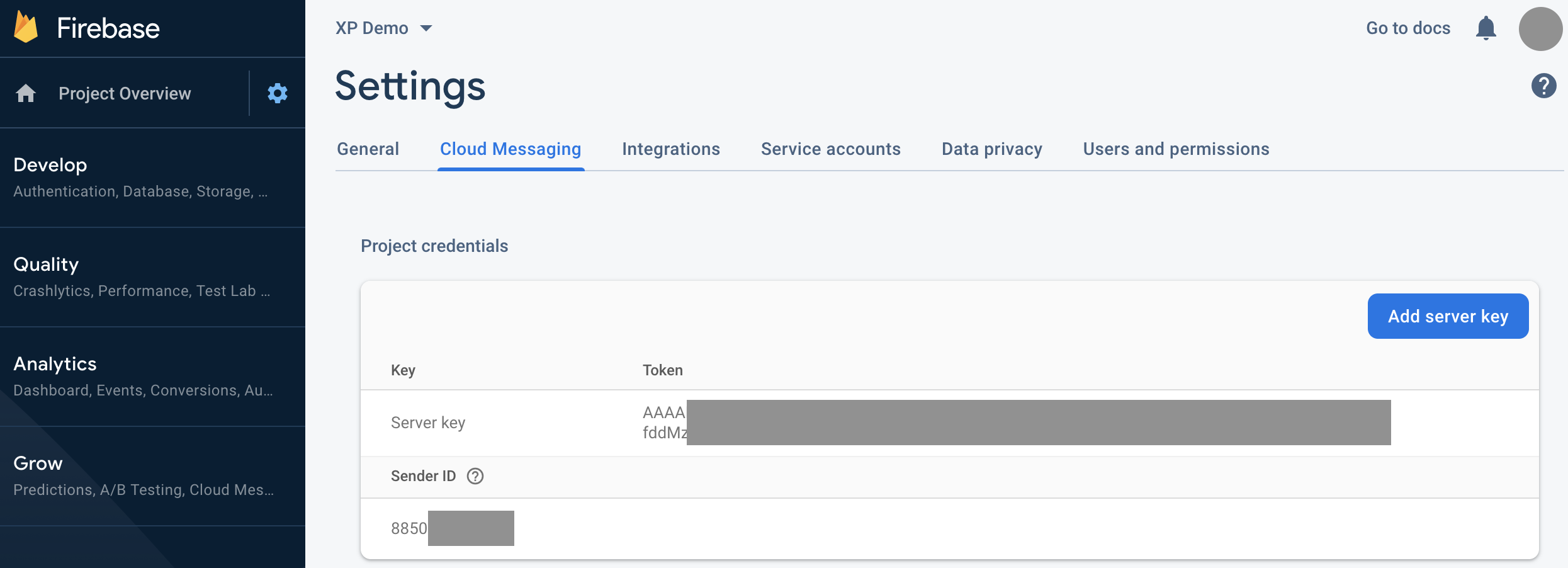Expand the Grow sidebar section
1568x568 pixels.
tap(152, 476)
